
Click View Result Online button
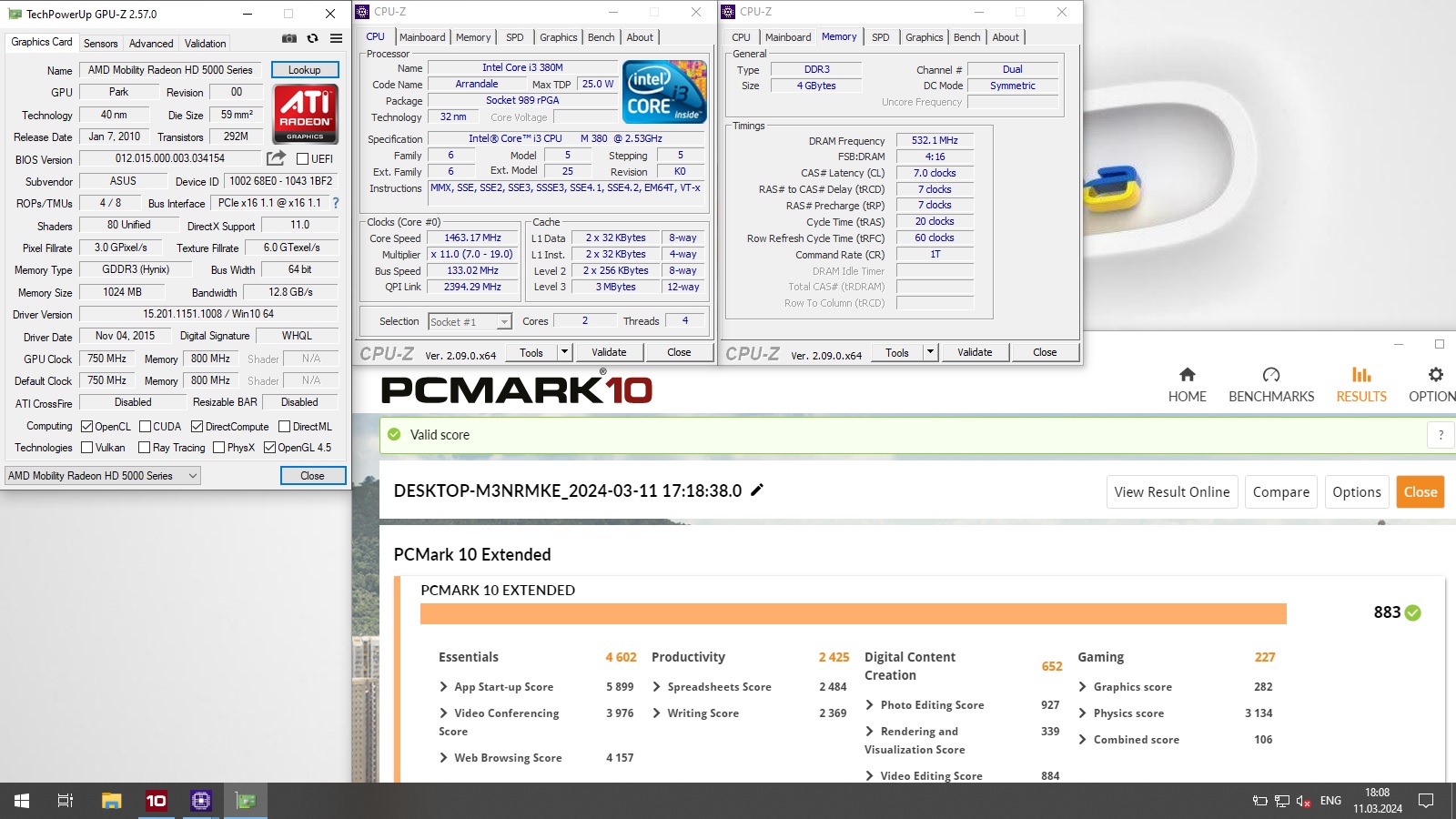click(1172, 491)
